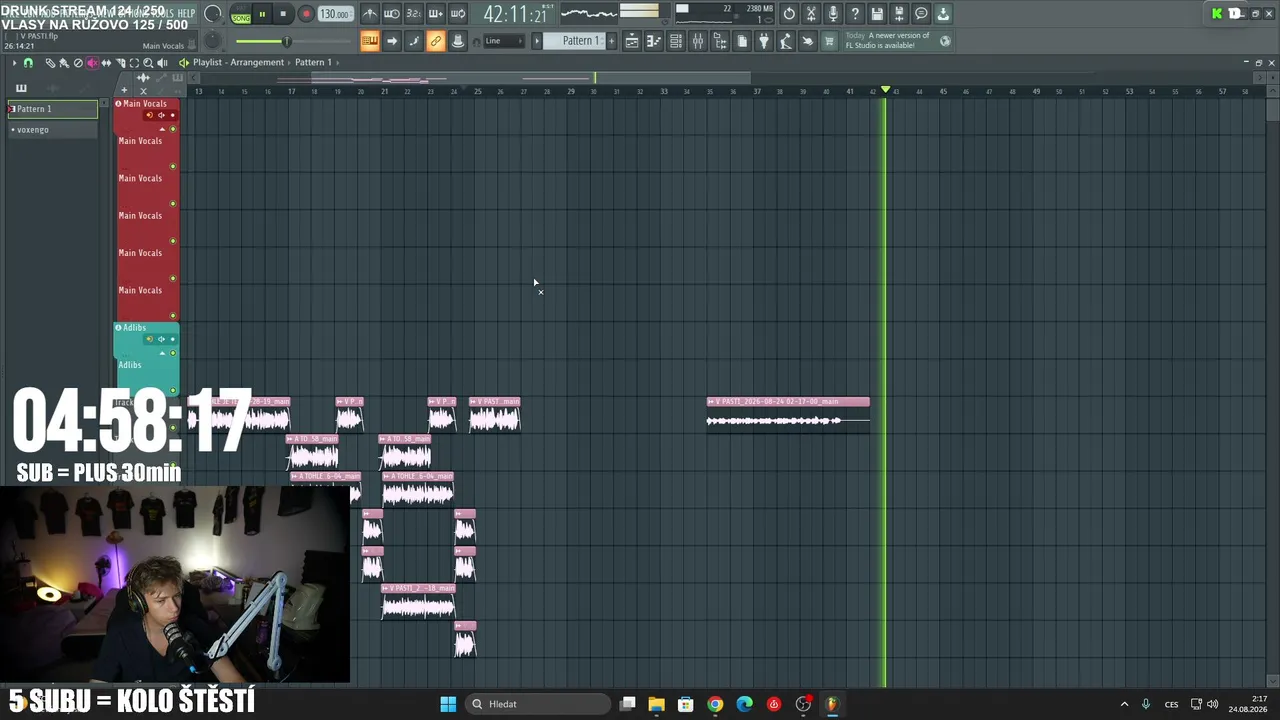Select voxengo in the picker list
This screenshot has height=720, width=1280.
(x=53, y=130)
